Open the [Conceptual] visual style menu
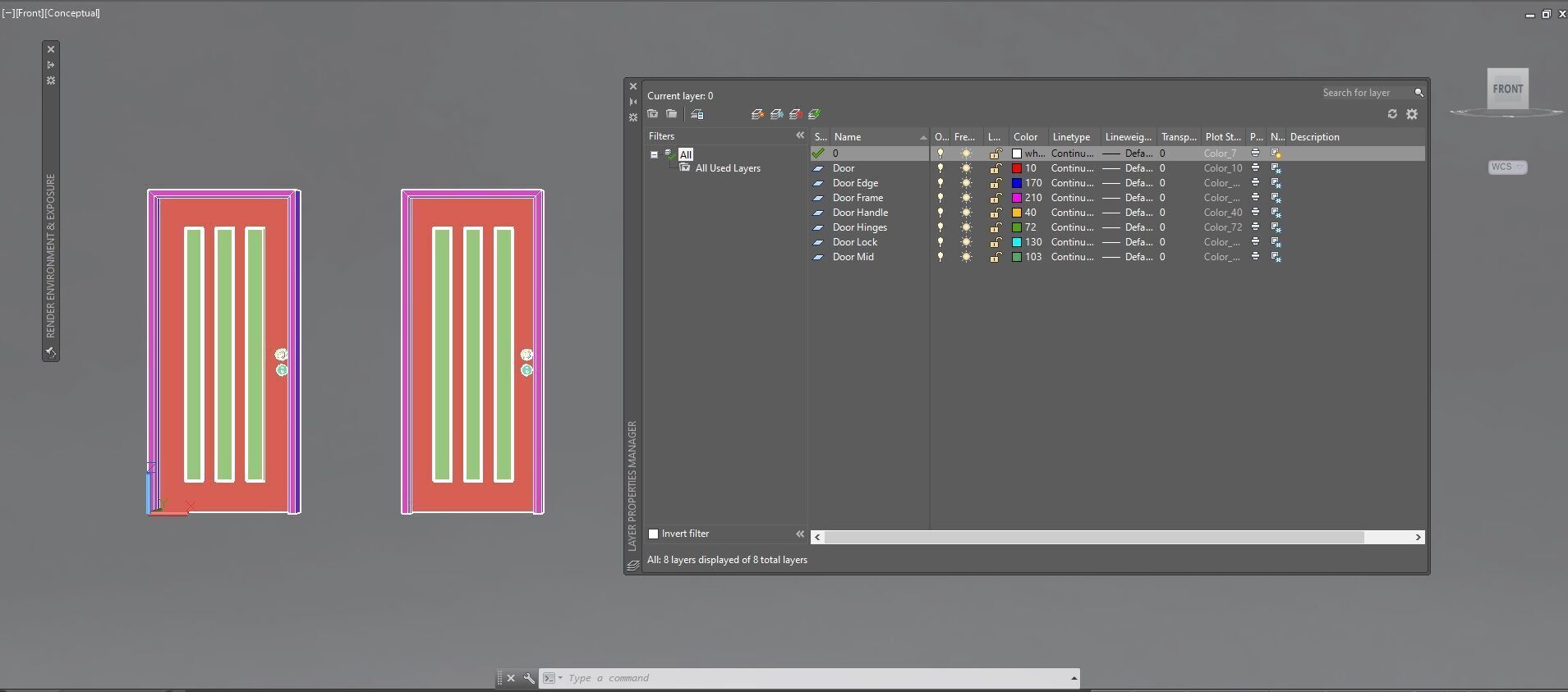 73,13
